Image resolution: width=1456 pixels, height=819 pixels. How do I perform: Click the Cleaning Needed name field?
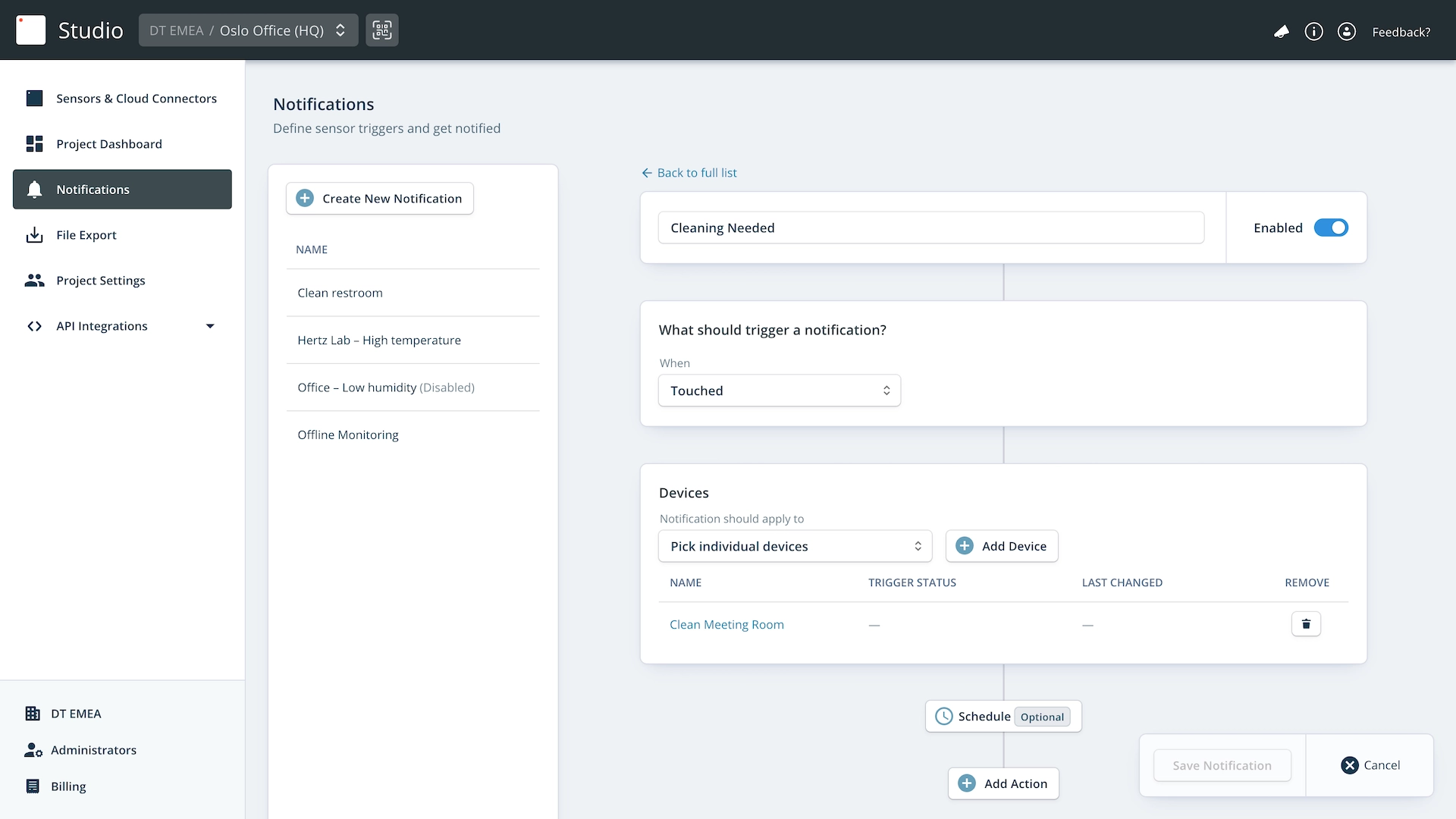pos(930,227)
